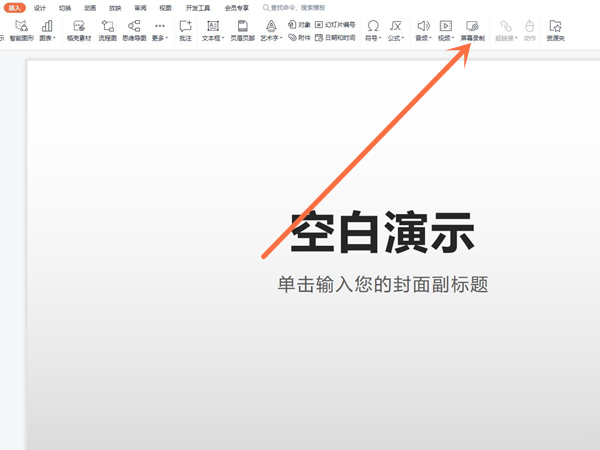Viewport: 600px width, 450px height.
Task: Open the Flowchart (流程图) tool
Action: (107, 29)
